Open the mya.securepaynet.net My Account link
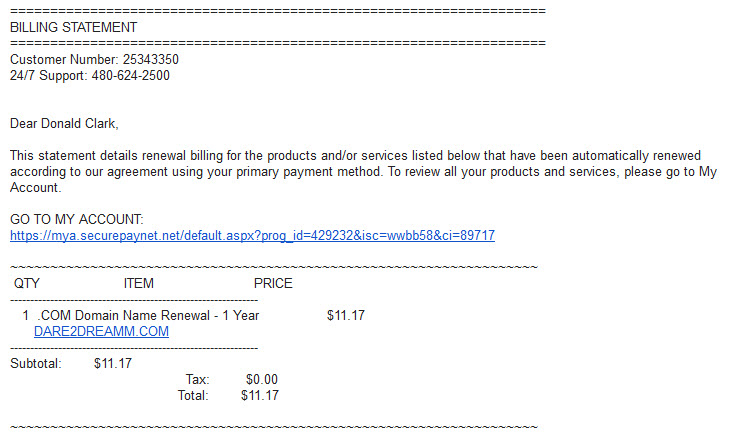Image resolution: width=729 pixels, height=444 pixels. 252,236
